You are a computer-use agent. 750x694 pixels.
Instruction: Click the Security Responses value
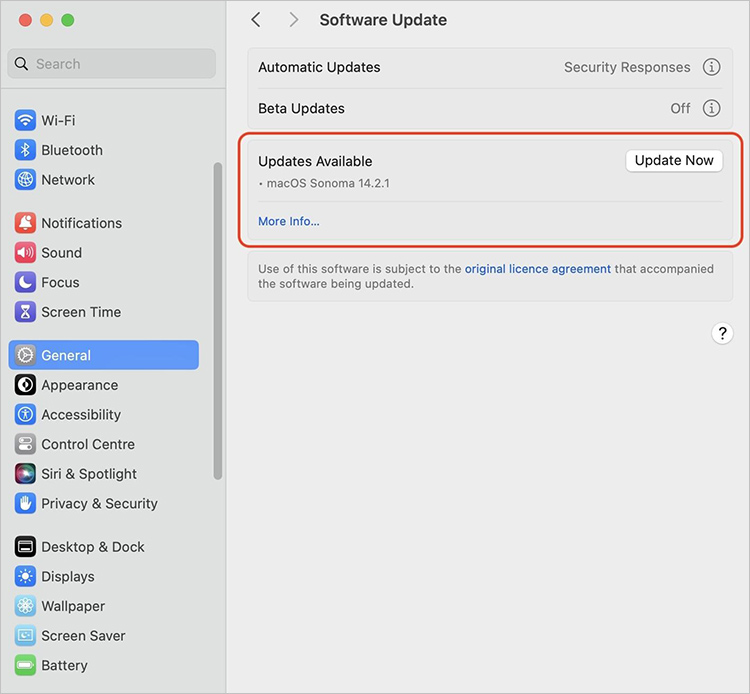pyautogui.click(x=627, y=67)
